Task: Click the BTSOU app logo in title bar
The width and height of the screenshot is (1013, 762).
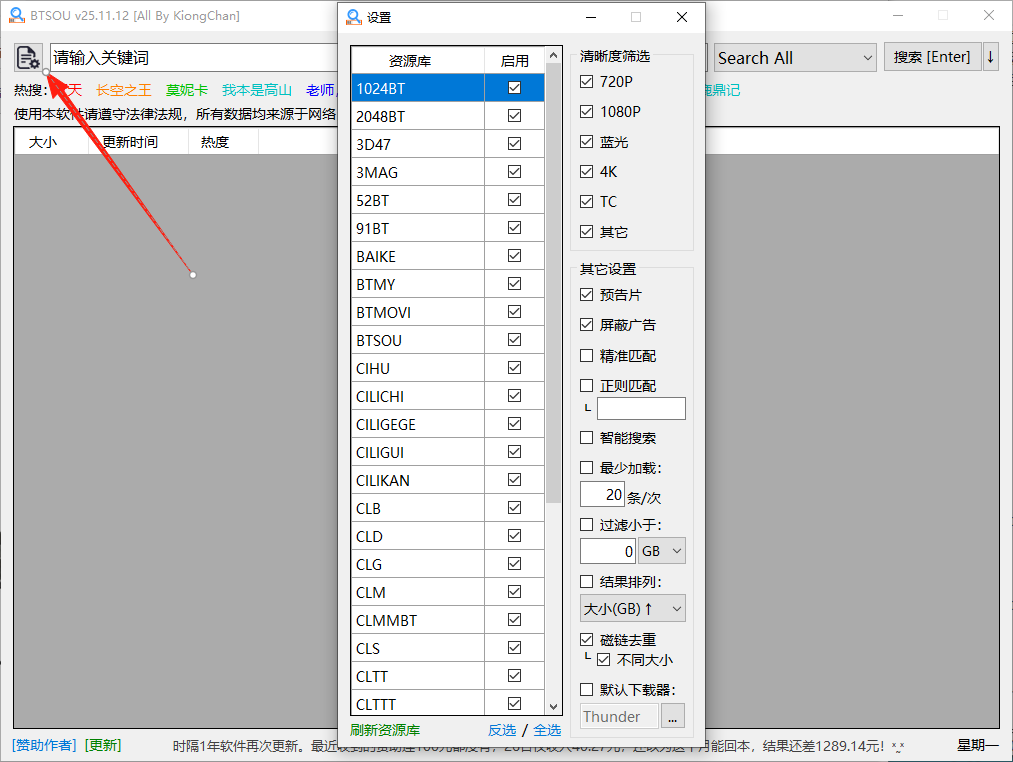Action: click(16, 16)
